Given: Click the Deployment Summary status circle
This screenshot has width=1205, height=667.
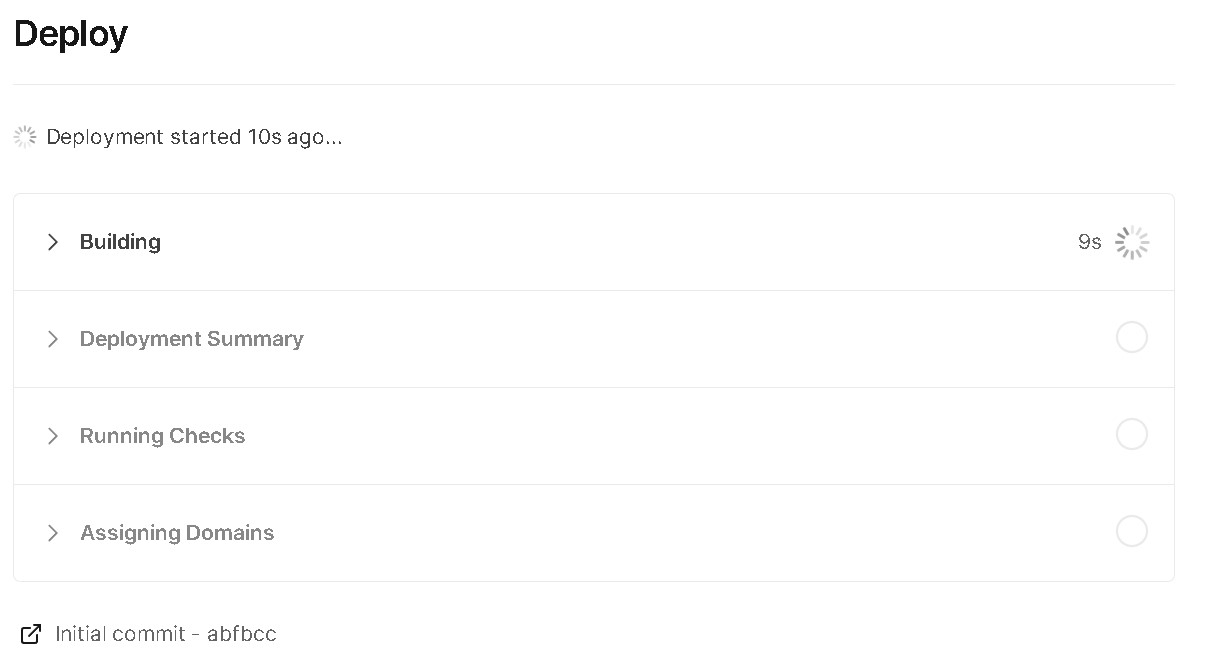Looking at the screenshot, I should pyautogui.click(x=1131, y=338).
